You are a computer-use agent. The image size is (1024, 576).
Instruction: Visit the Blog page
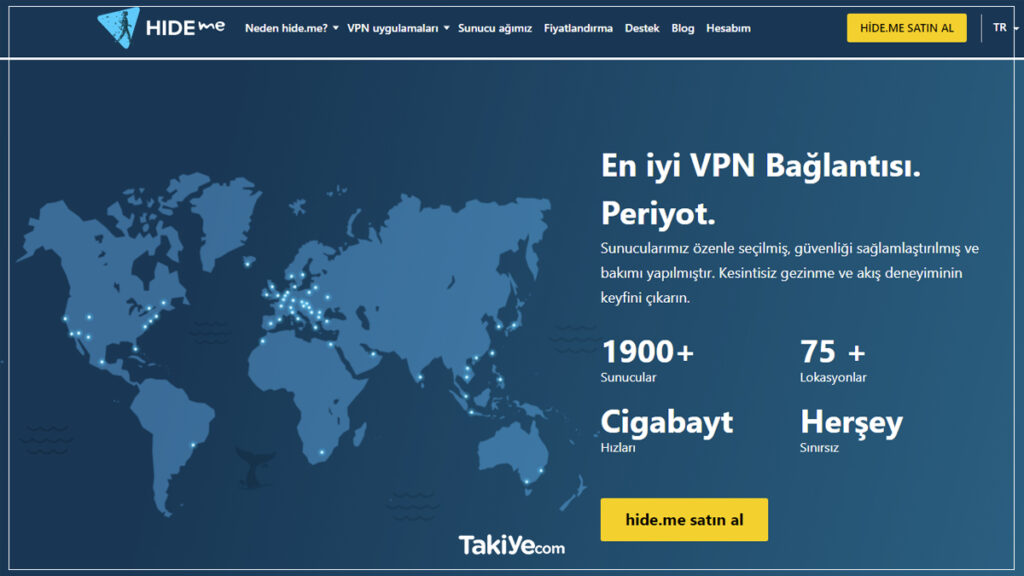(682, 28)
